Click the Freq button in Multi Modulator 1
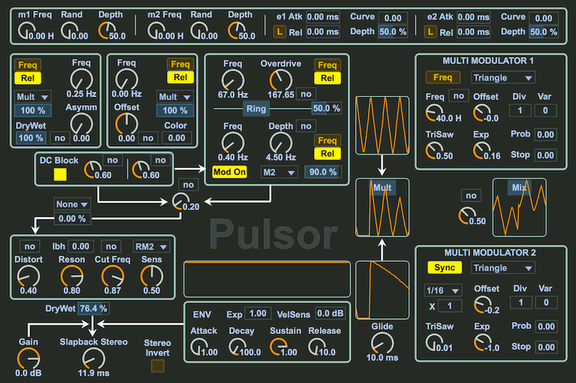 coord(442,77)
